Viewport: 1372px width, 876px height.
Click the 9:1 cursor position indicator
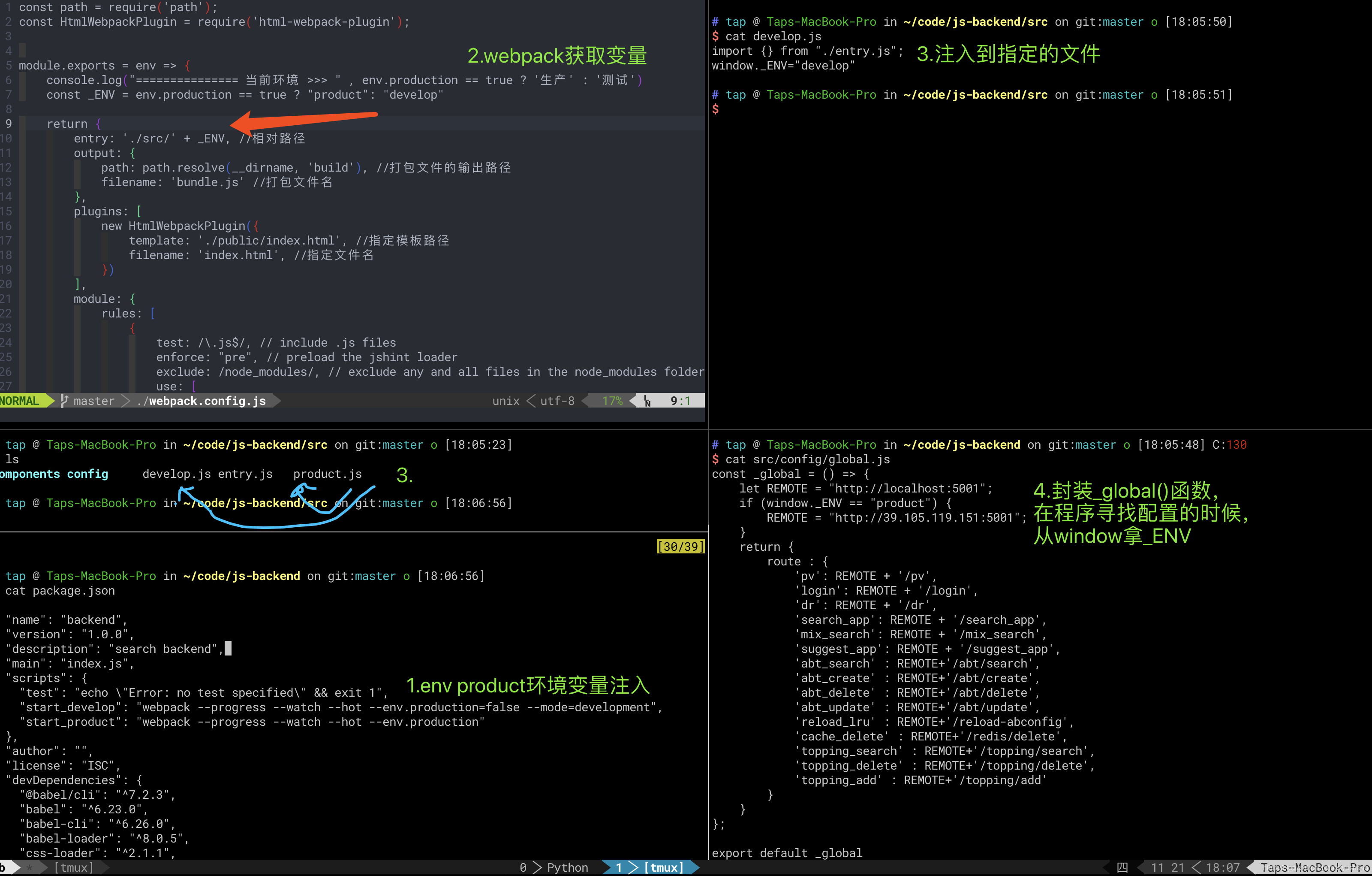click(680, 401)
